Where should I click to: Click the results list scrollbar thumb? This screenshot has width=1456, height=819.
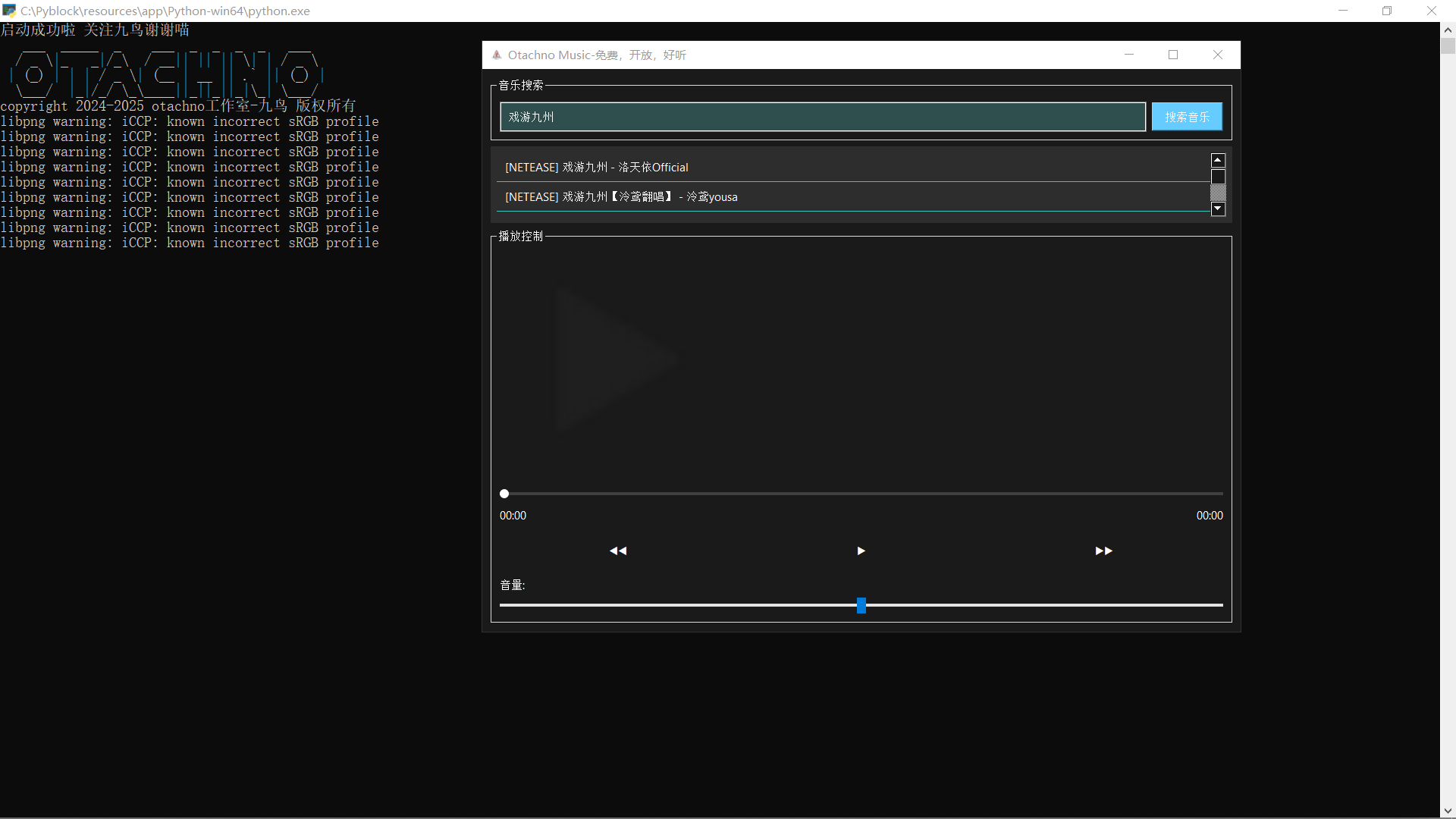click(x=1218, y=177)
